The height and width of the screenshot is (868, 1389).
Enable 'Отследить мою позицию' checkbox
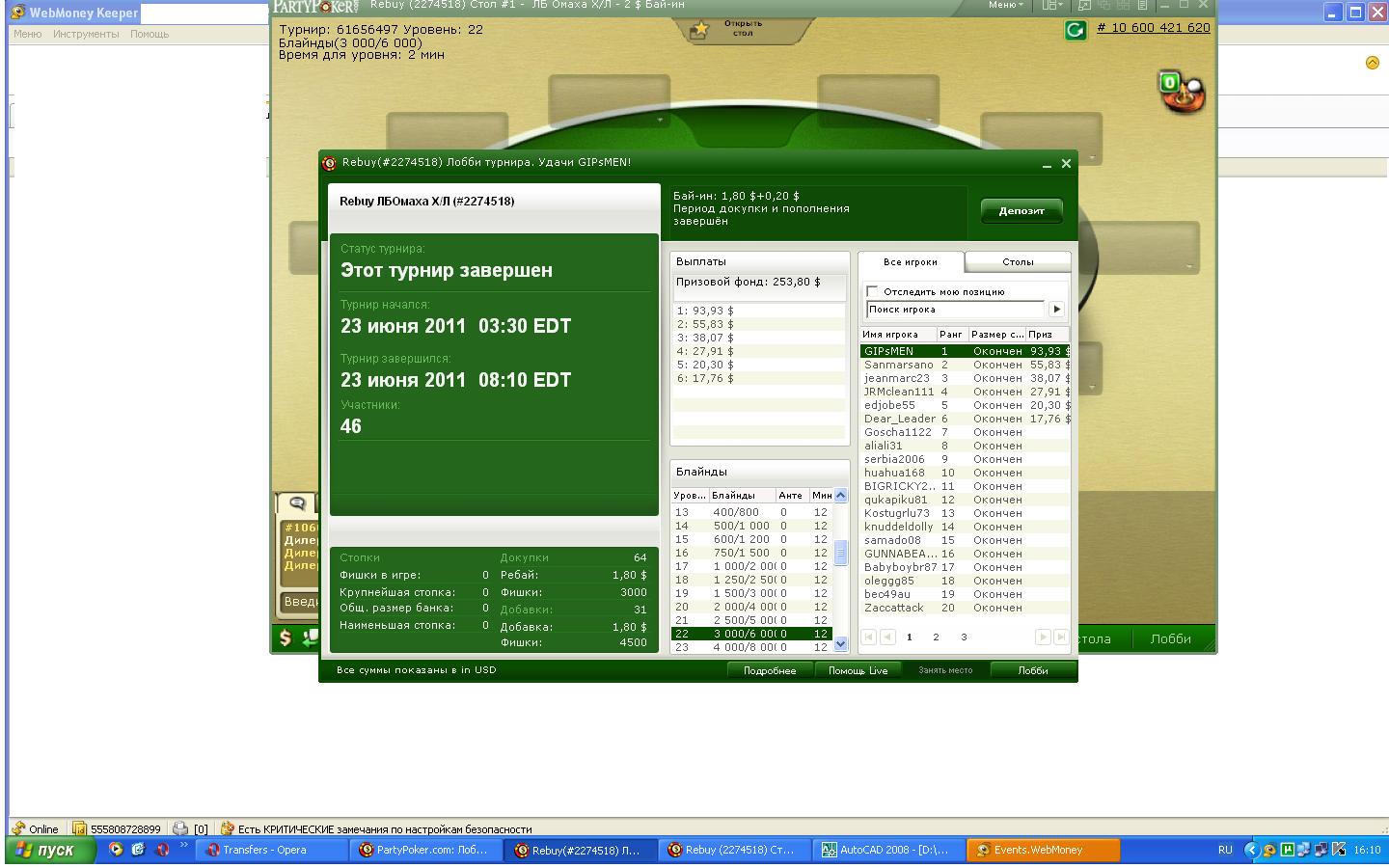pos(873,291)
